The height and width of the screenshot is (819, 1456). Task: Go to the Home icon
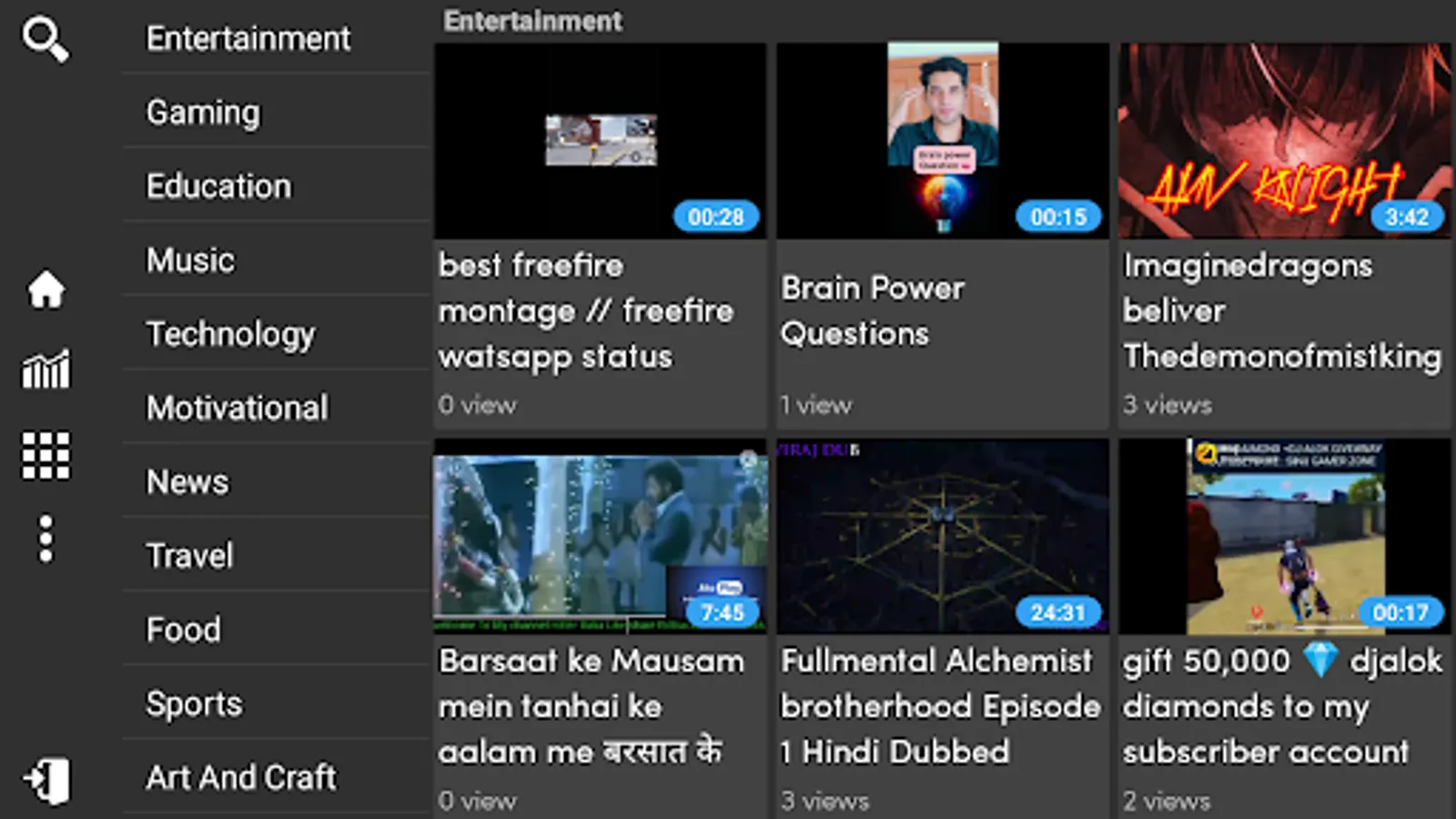[45, 290]
